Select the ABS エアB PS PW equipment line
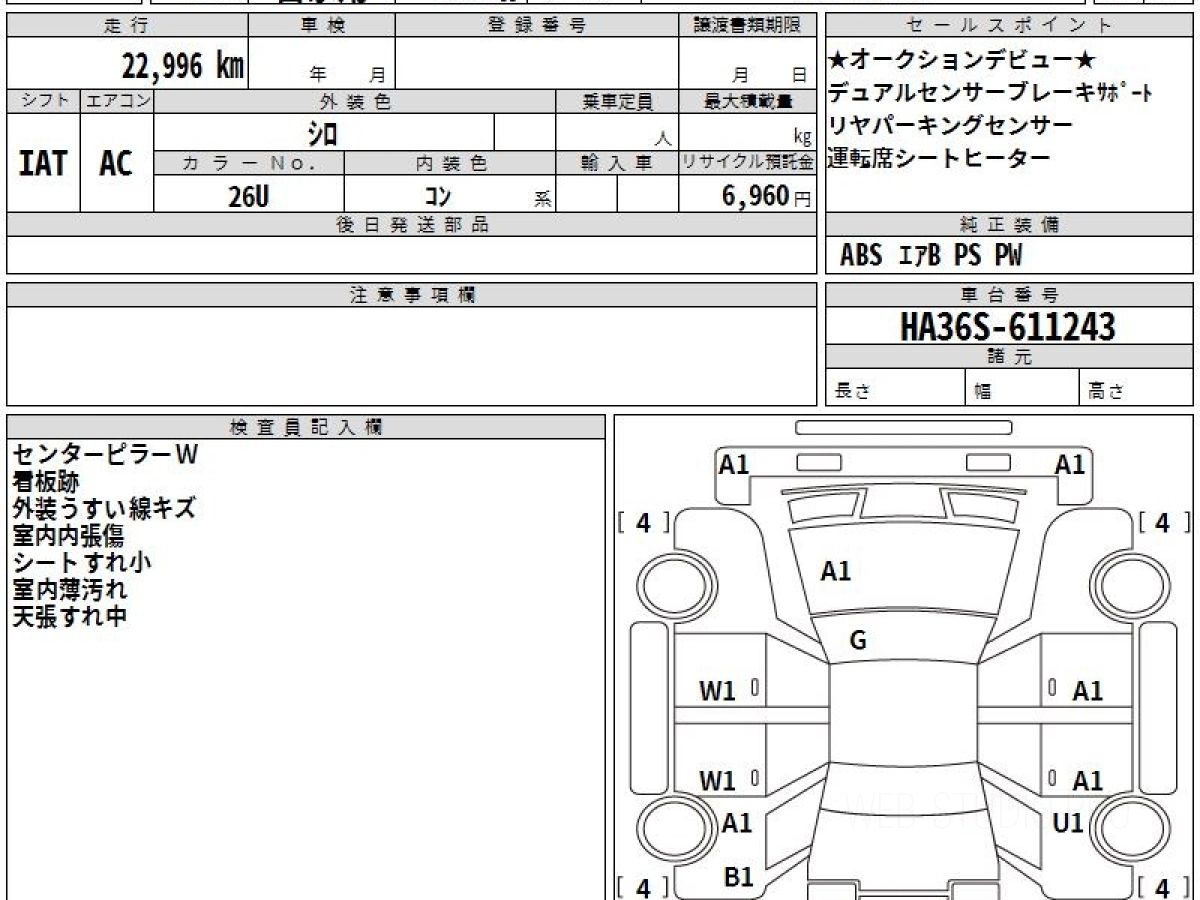The height and width of the screenshot is (900, 1200). coord(931,256)
